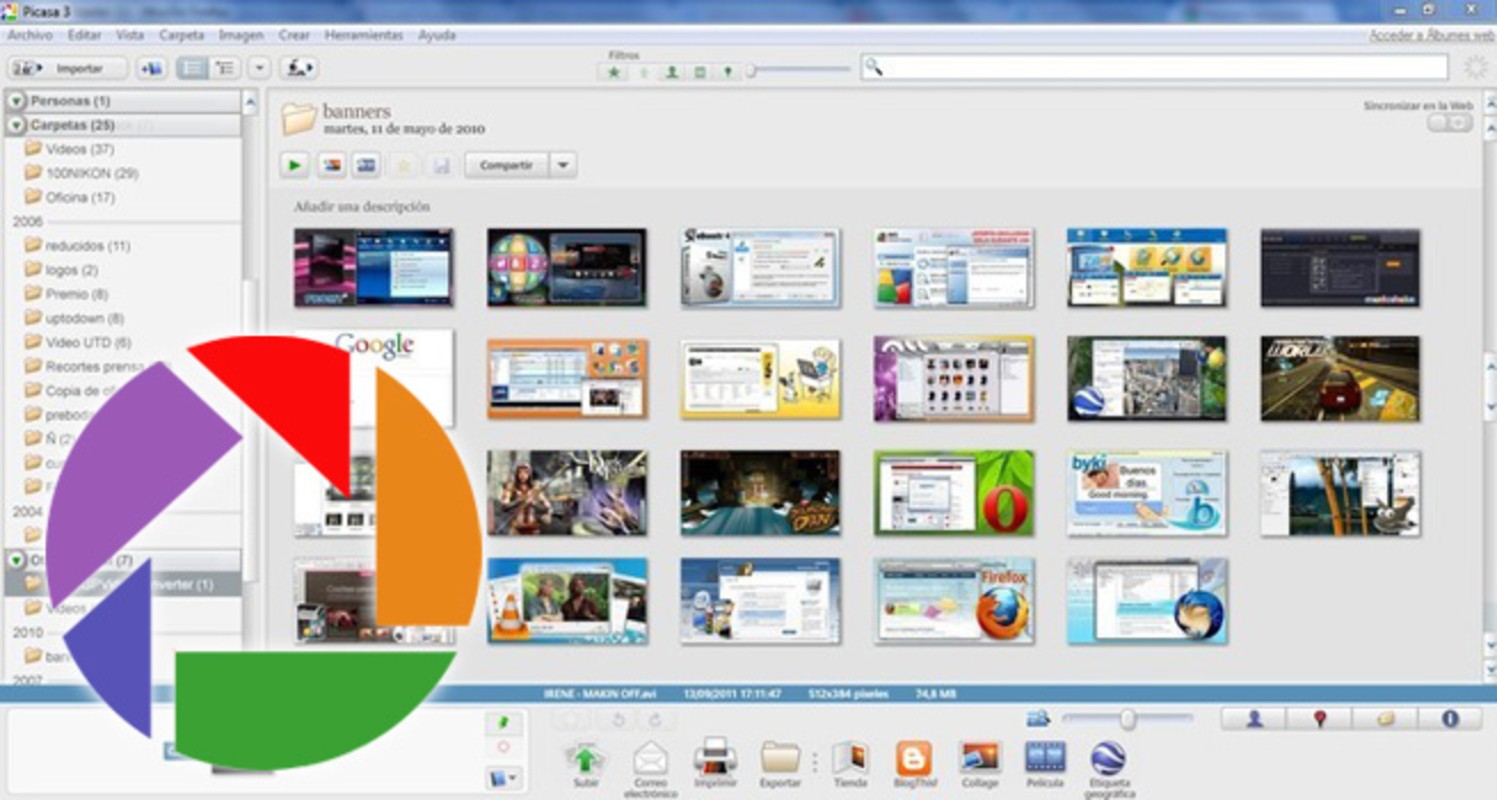Open the add-to-album dropdown in tray
Screen dimensions: 1497x800
pyautogui.click(x=505, y=777)
